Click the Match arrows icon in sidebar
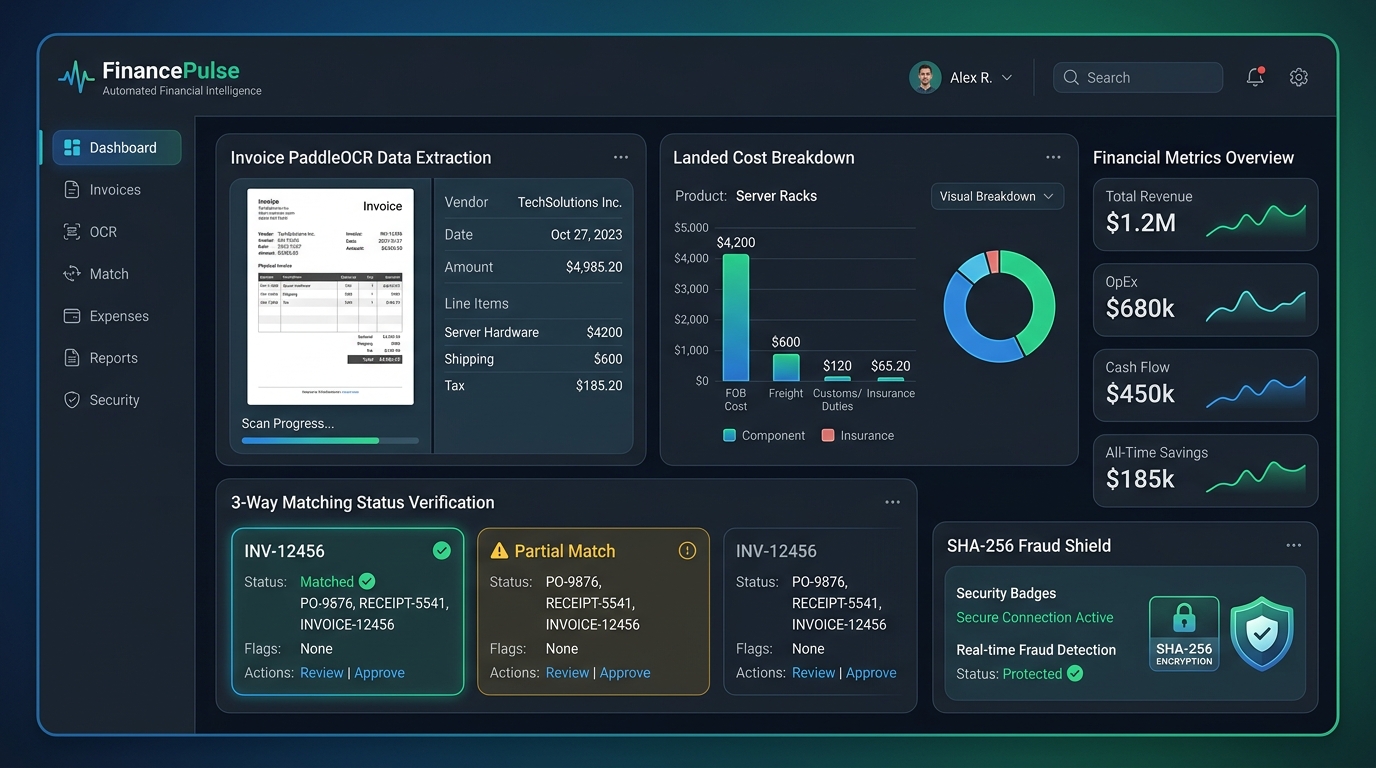Image resolution: width=1376 pixels, height=768 pixels. 72,274
